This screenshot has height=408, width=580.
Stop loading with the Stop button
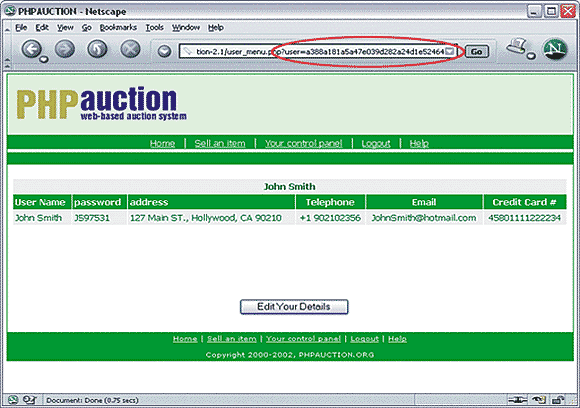[x=131, y=49]
